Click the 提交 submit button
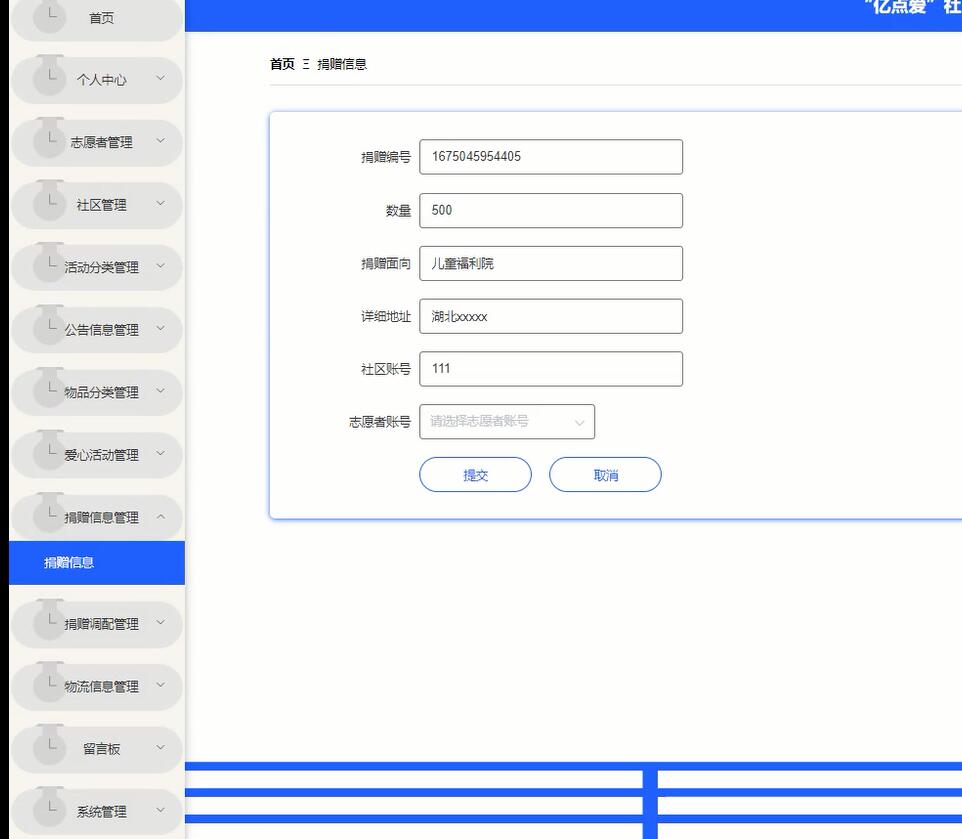Viewport: 962px width, 839px height. click(475, 474)
